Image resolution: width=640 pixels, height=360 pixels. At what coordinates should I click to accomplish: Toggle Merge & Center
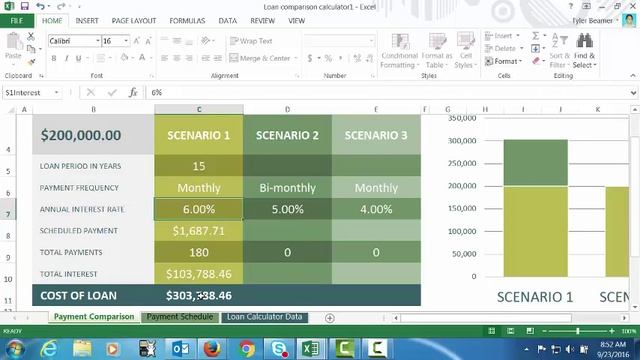pos(260,58)
